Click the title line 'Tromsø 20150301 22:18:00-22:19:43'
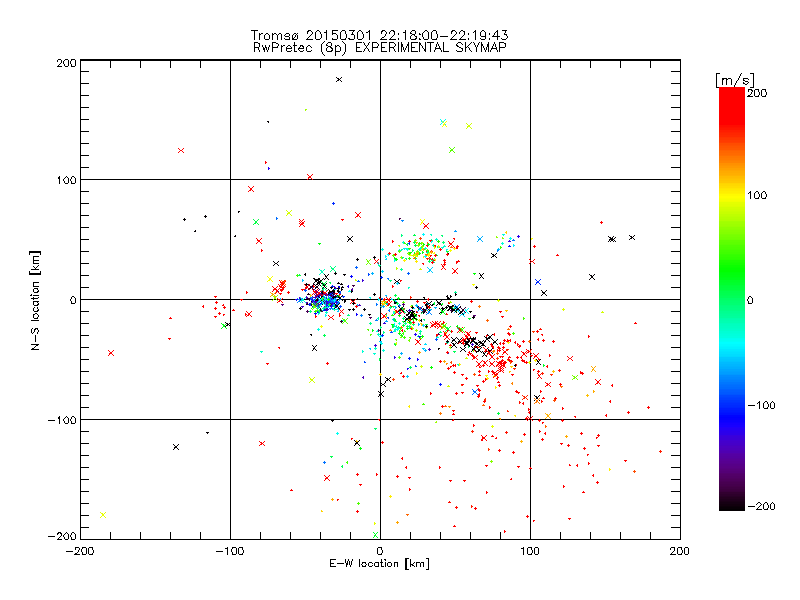800x600 pixels. point(379,35)
